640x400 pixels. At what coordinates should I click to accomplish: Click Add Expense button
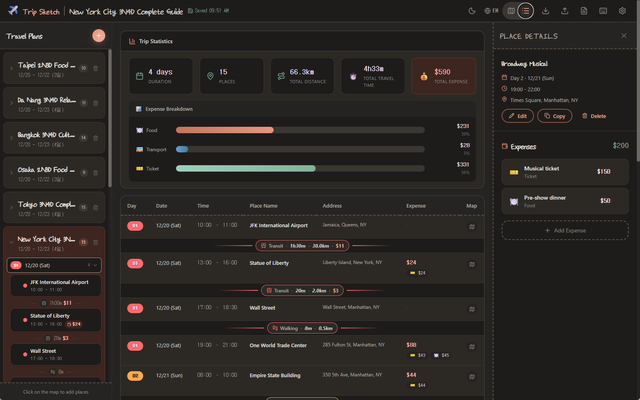(x=564, y=230)
